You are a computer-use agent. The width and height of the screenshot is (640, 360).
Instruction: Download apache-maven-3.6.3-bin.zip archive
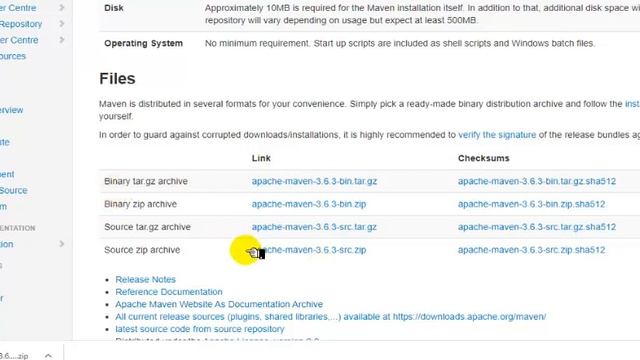coord(309,204)
